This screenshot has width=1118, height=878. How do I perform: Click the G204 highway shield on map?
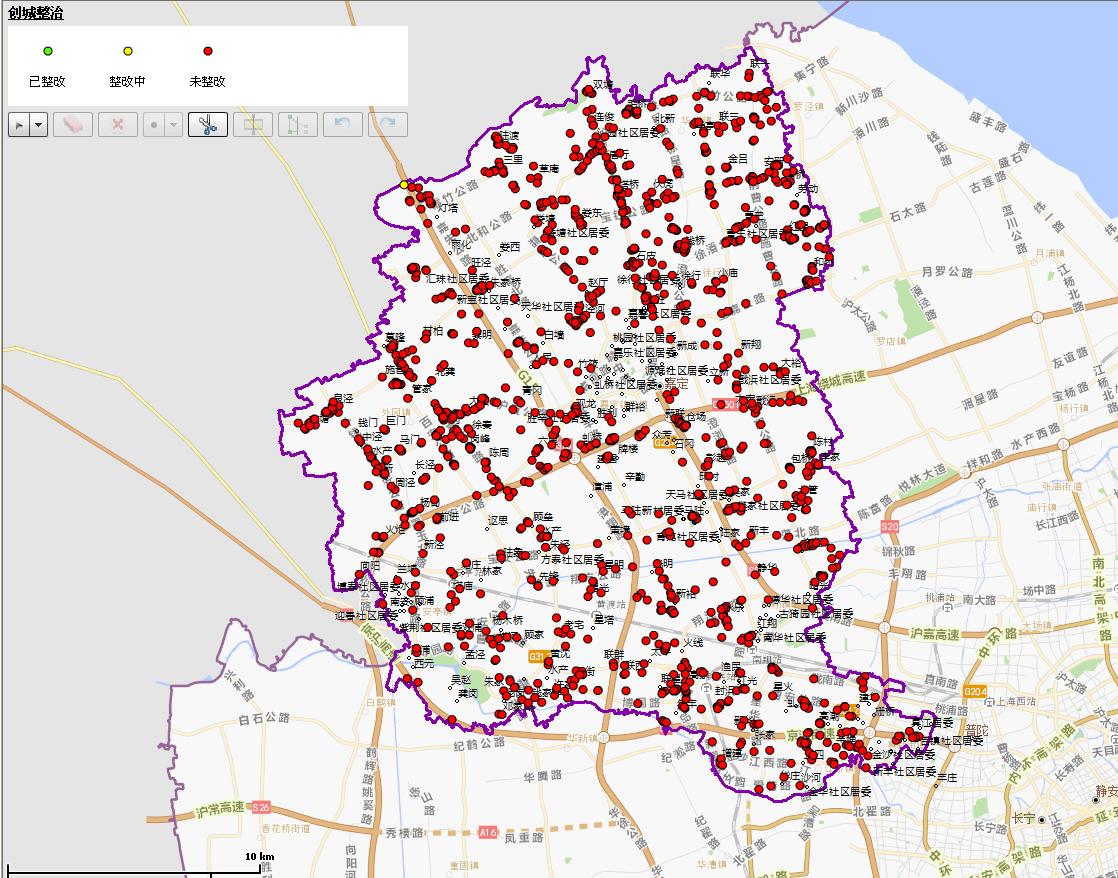(974, 691)
